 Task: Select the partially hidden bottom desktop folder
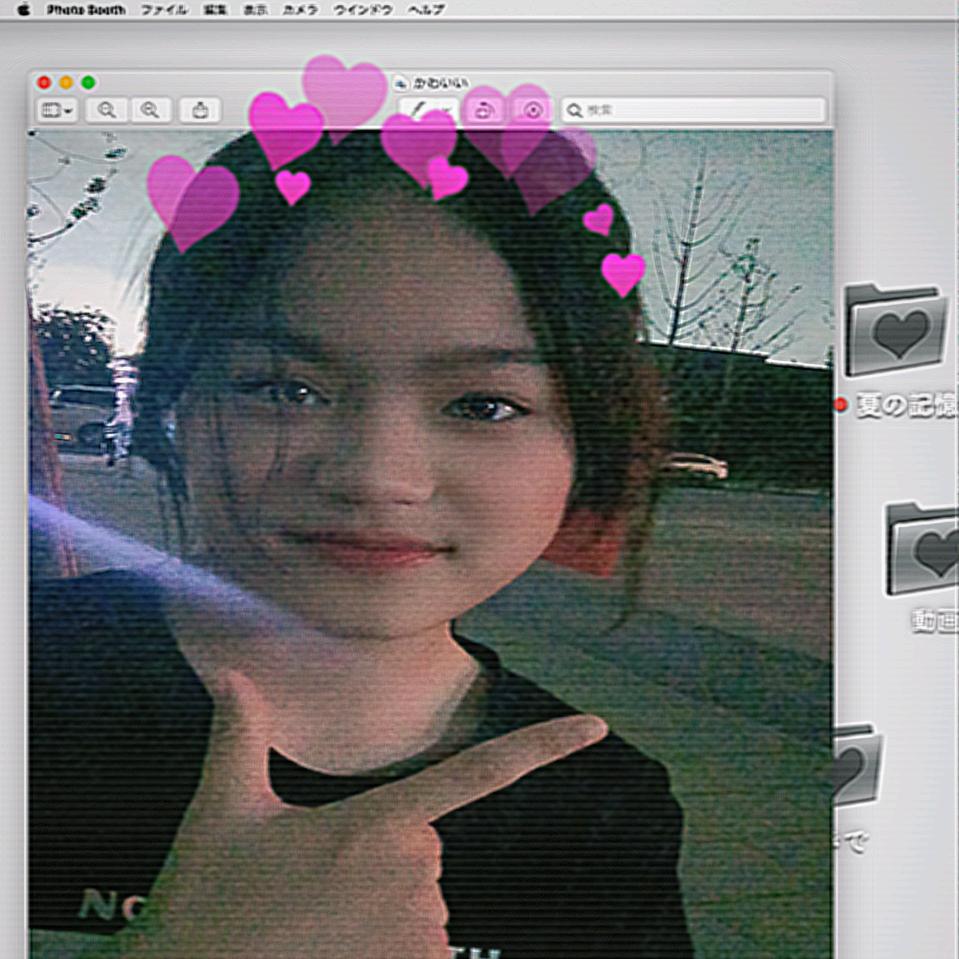click(857, 766)
